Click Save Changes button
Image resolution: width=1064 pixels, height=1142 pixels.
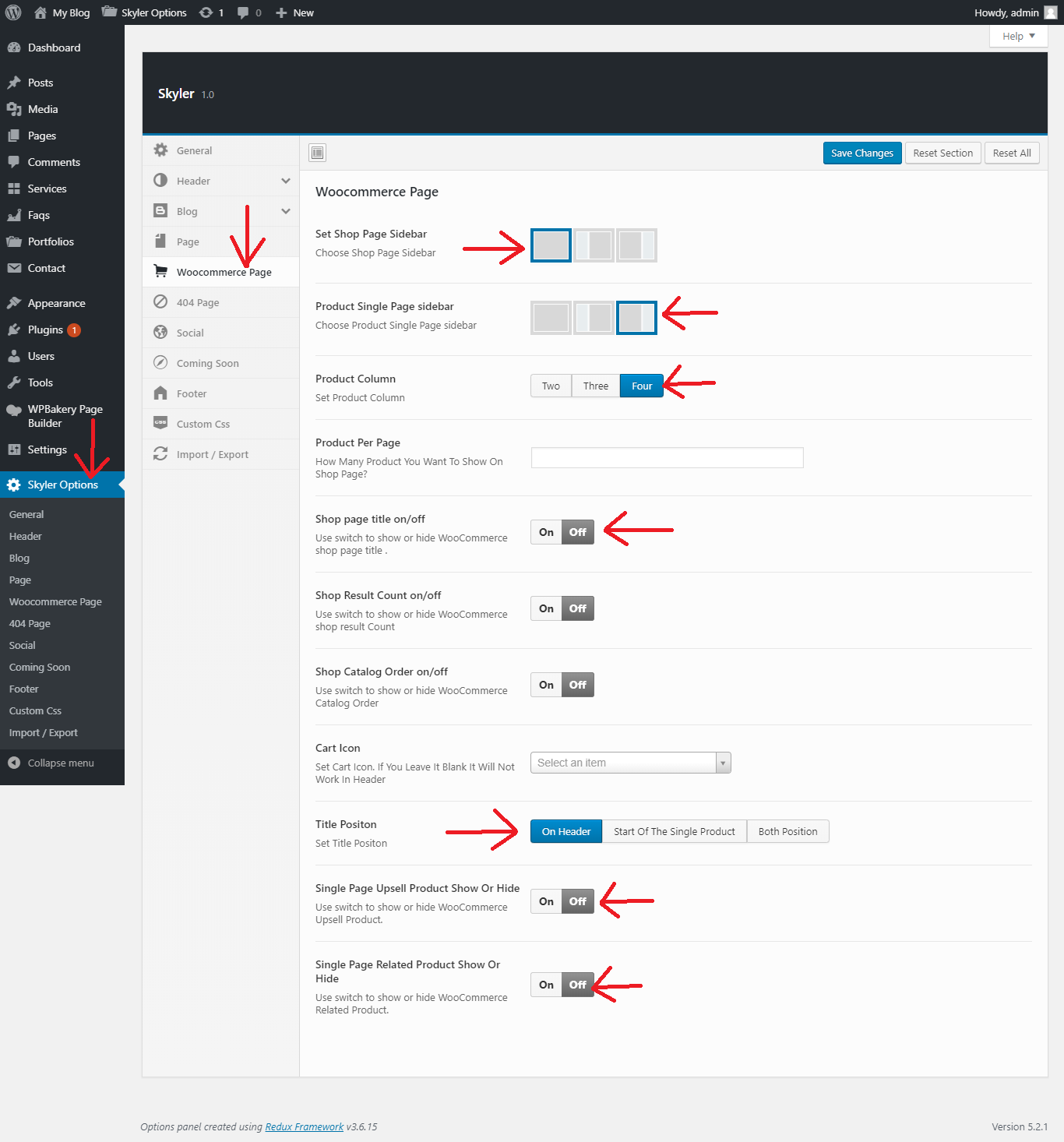pyautogui.click(x=862, y=153)
